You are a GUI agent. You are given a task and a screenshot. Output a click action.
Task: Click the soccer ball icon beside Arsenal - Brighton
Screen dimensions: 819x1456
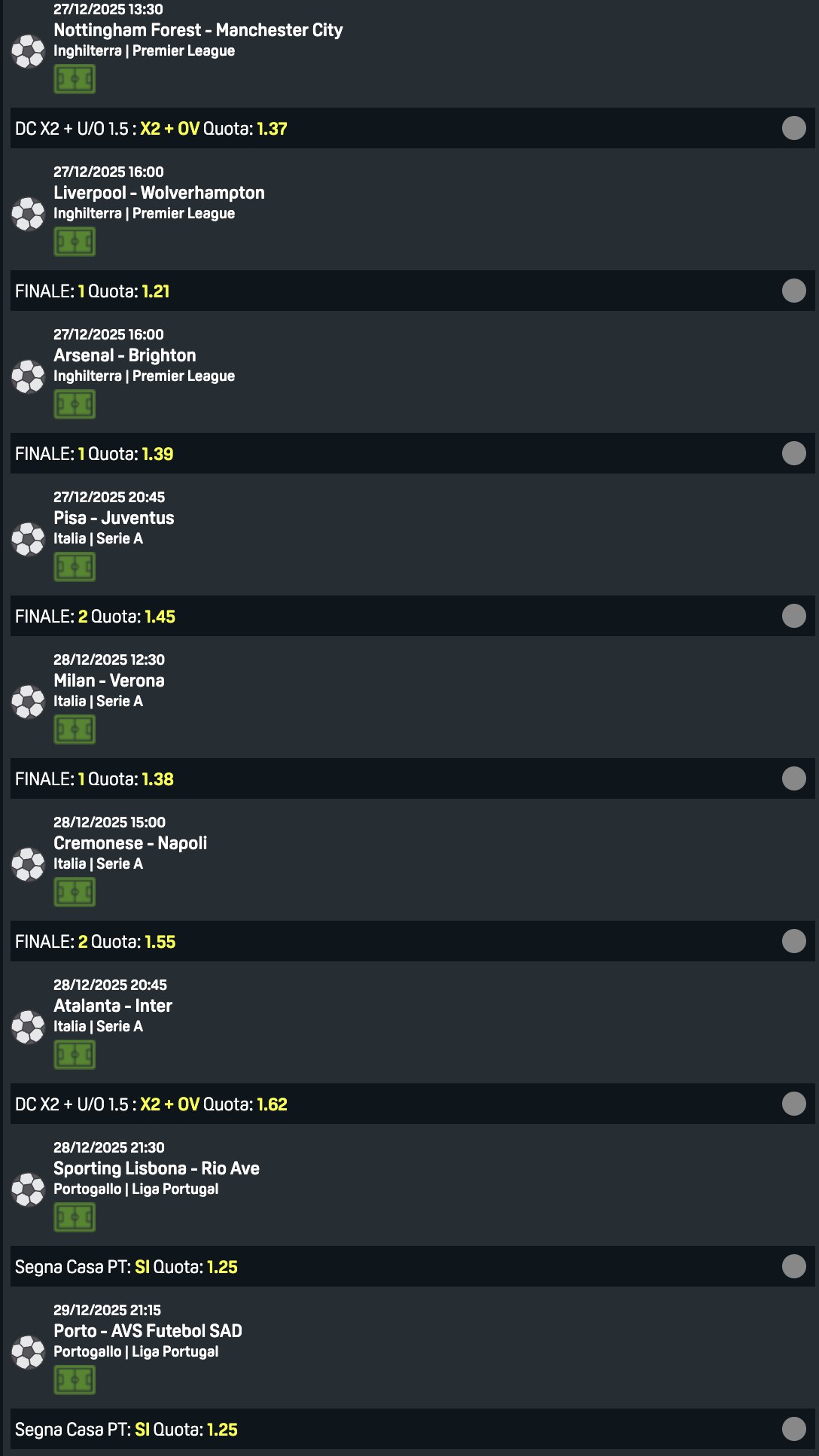coord(29,376)
